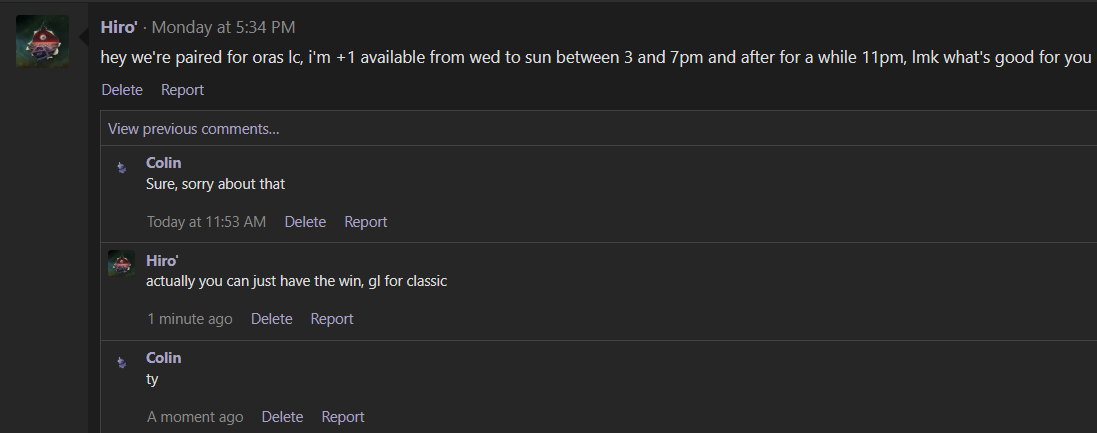This screenshot has height=433, width=1097.
Task: Delete the "ty" comment posted a moment ago
Action: point(282,417)
